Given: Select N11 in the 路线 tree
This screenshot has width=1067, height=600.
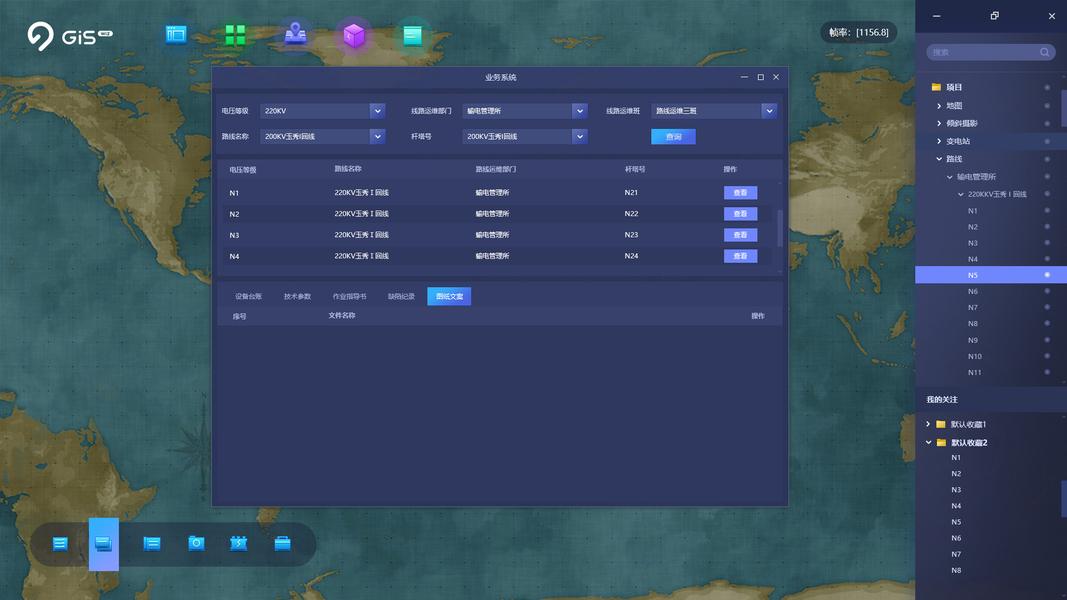Looking at the screenshot, I should point(974,372).
